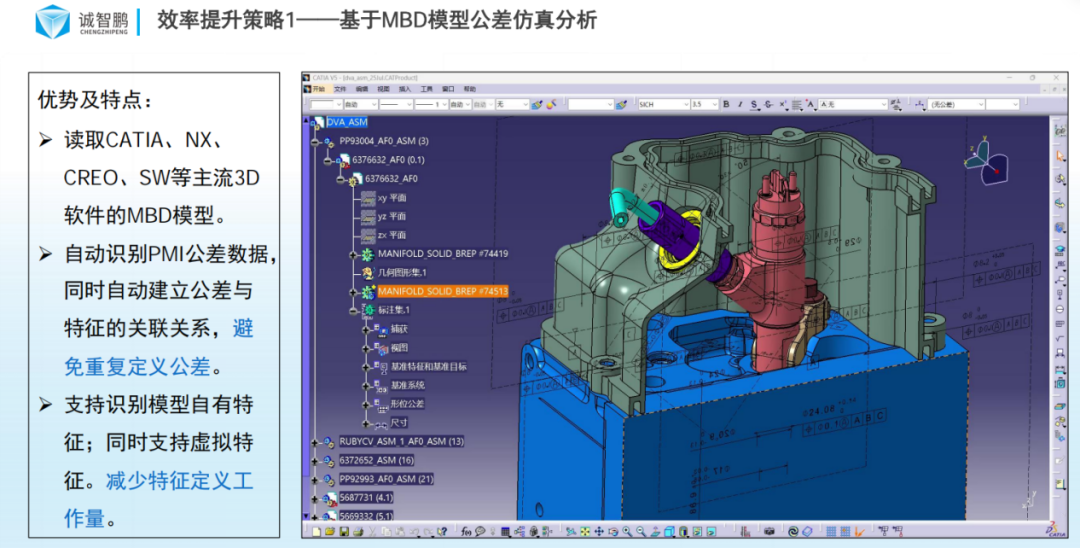This screenshot has width=1080, height=548.
Task: Select the zx 平面 plane item
Action: click(391, 235)
